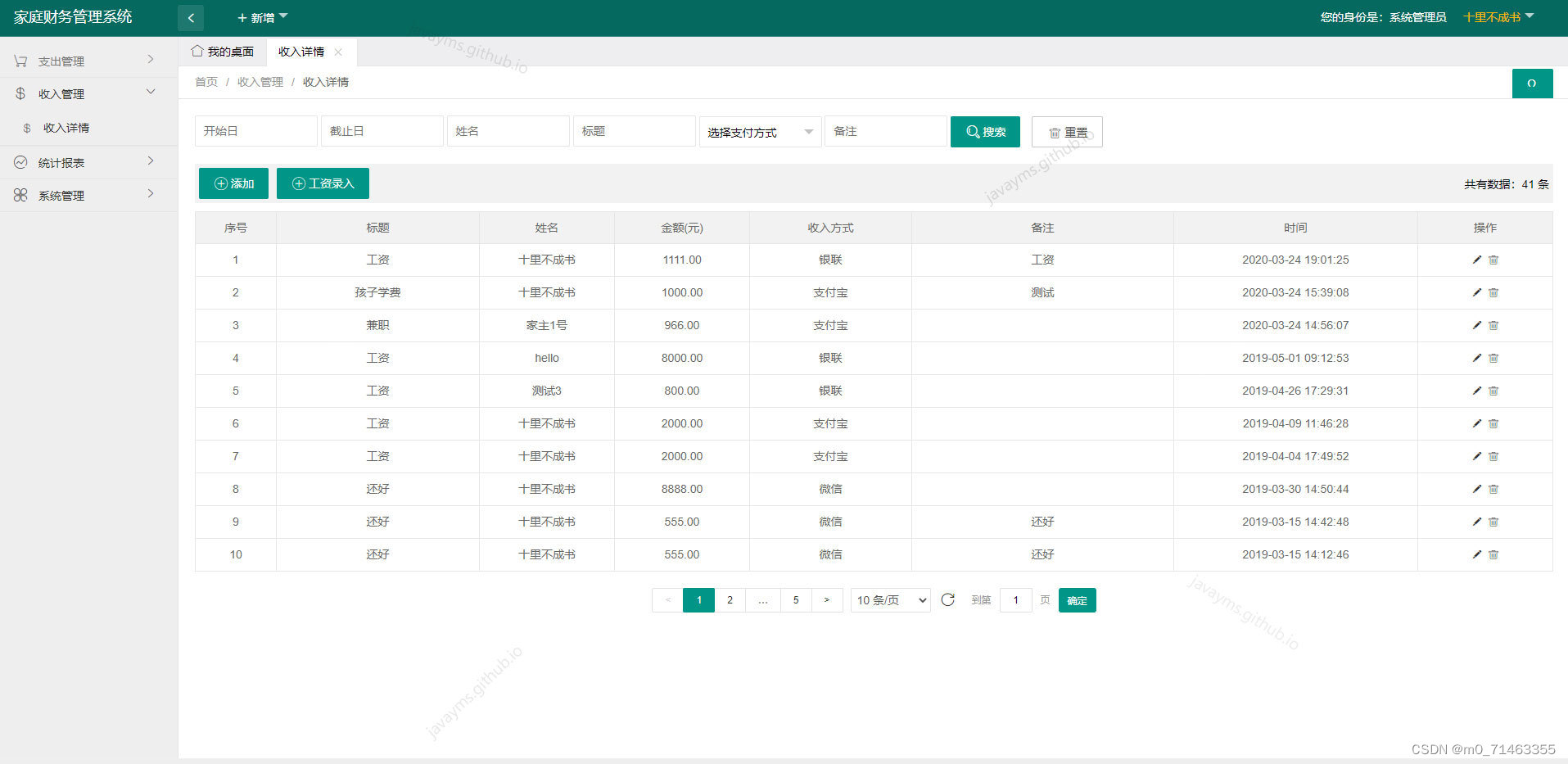Delete row 10 trash icon
The height and width of the screenshot is (764, 1568).
[x=1493, y=554]
